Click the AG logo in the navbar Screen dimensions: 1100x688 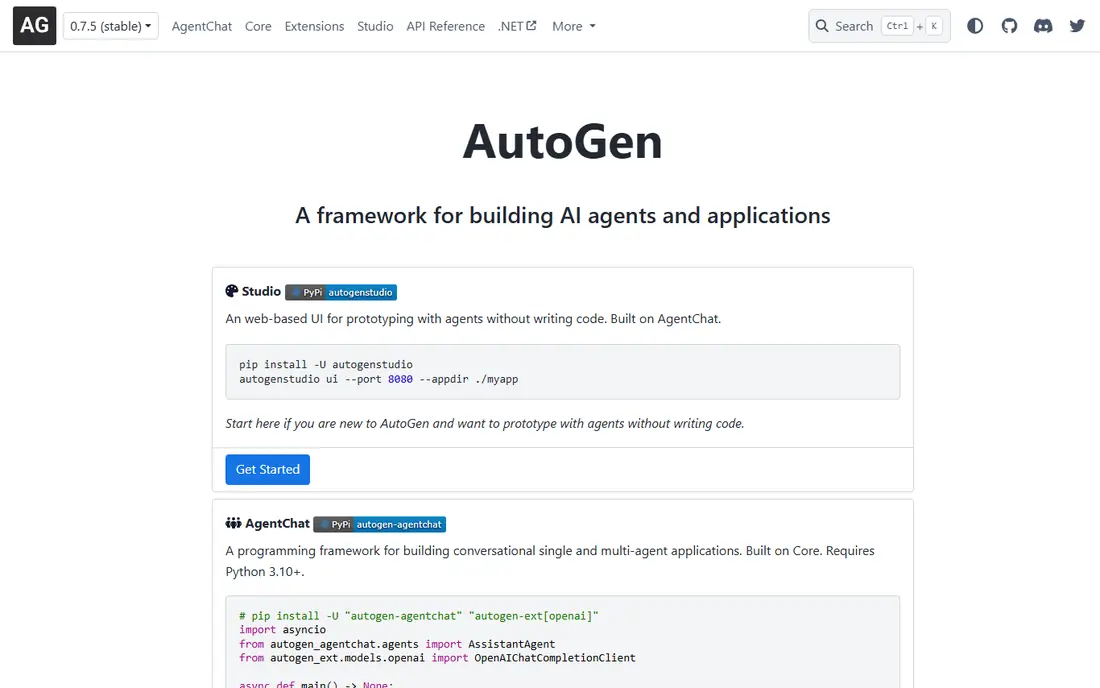(34, 26)
